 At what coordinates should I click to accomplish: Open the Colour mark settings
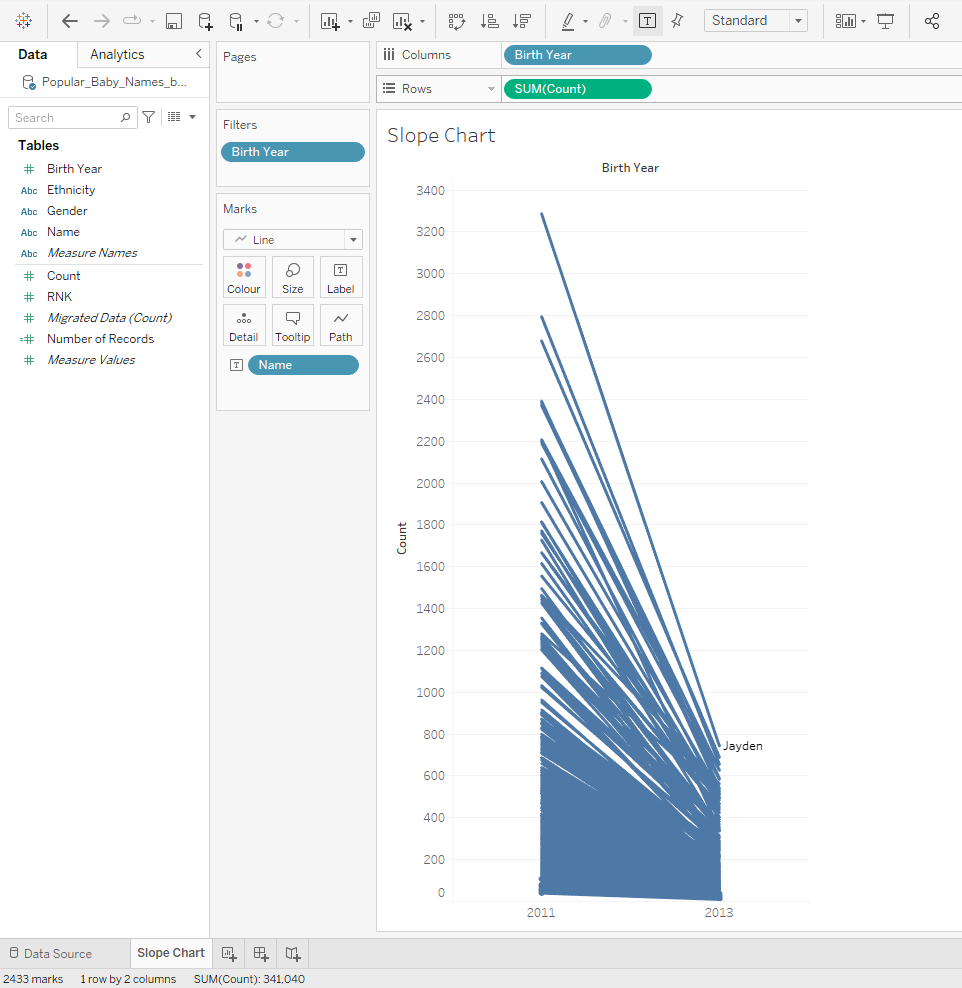tap(244, 277)
